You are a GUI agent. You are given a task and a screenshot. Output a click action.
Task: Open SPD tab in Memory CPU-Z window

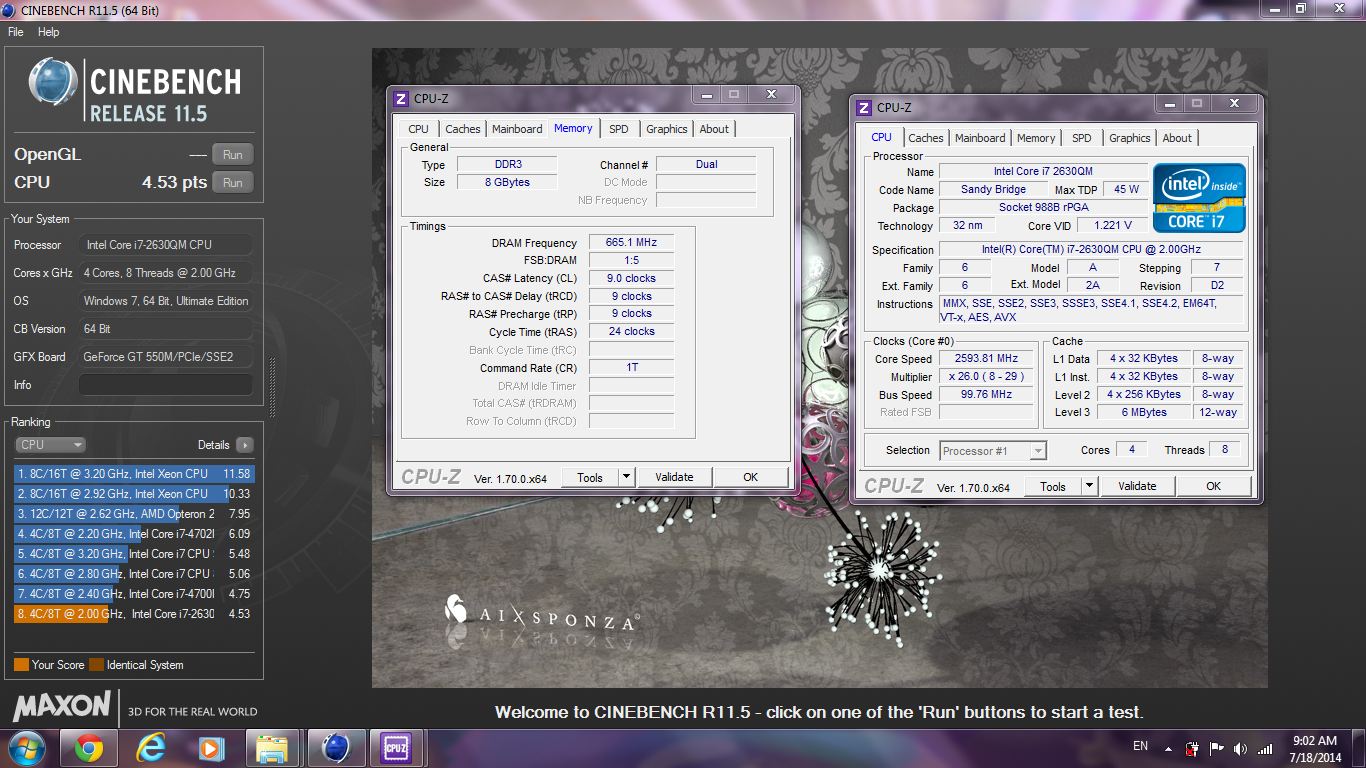(x=619, y=129)
